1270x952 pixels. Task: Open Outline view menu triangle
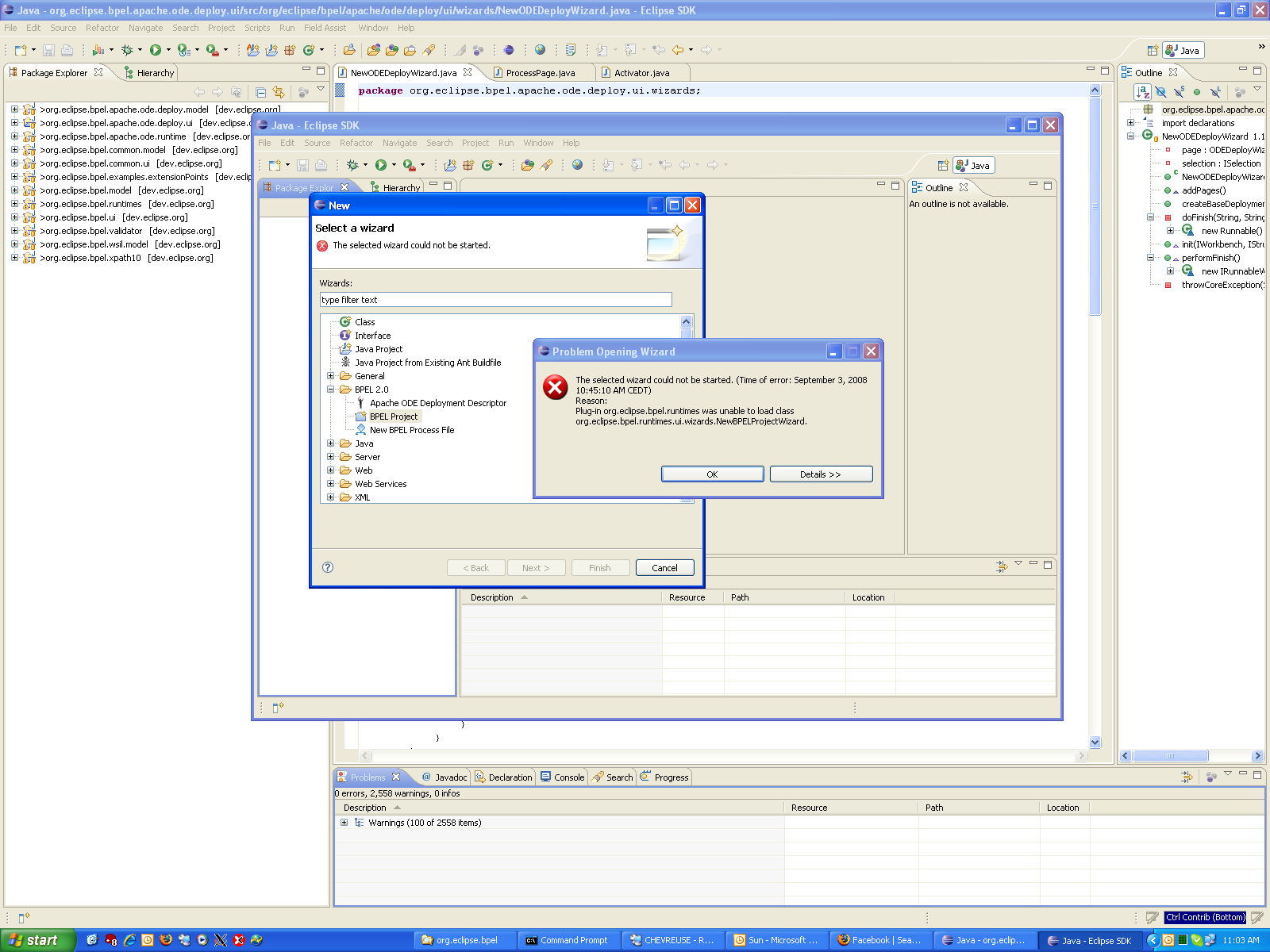click(1257, 89)
